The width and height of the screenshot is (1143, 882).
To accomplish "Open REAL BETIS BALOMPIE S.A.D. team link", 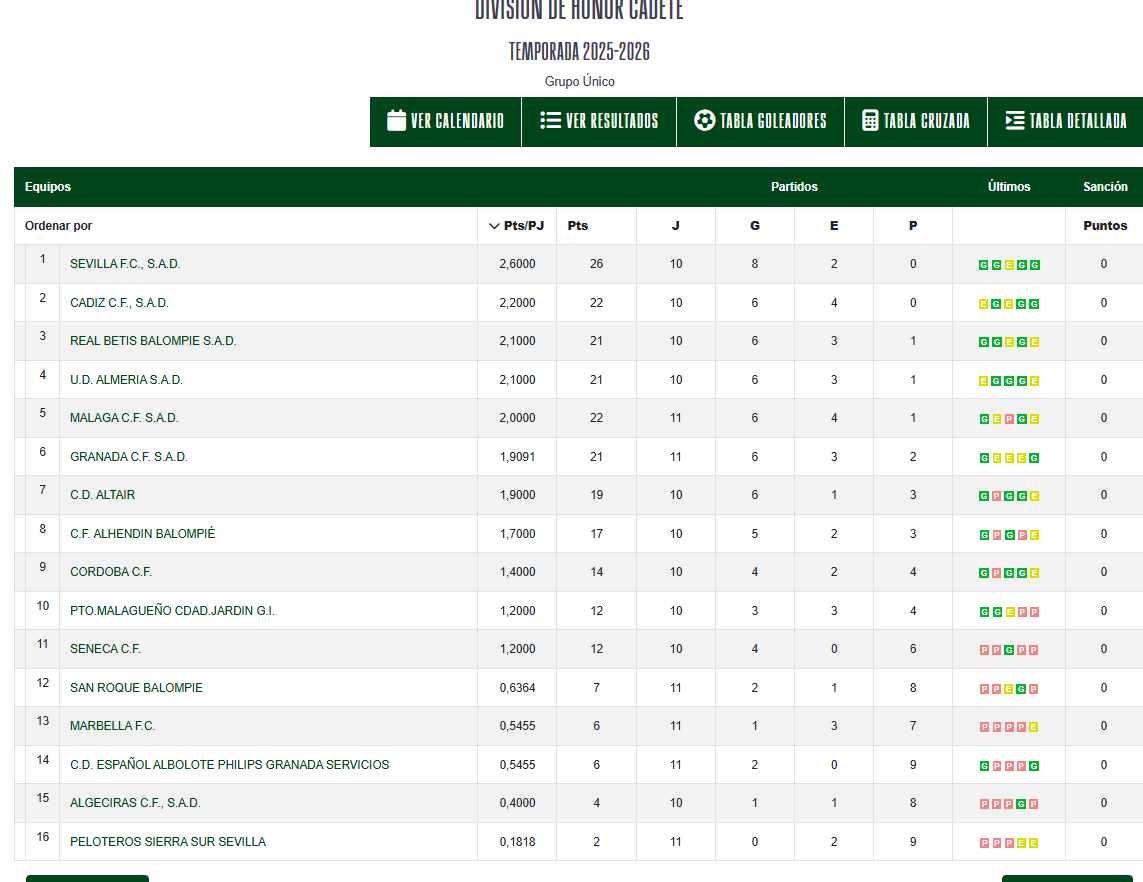I will (153, 340).
